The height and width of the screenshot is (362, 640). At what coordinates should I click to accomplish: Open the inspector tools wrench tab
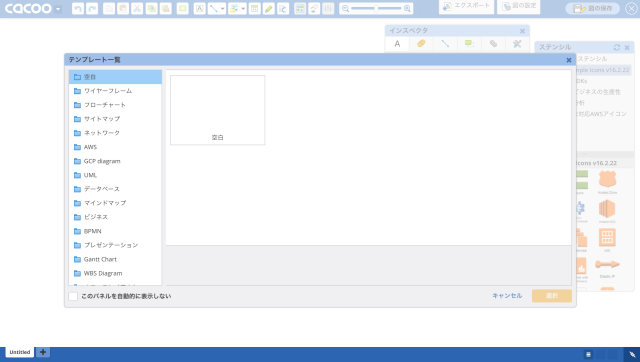517,44
